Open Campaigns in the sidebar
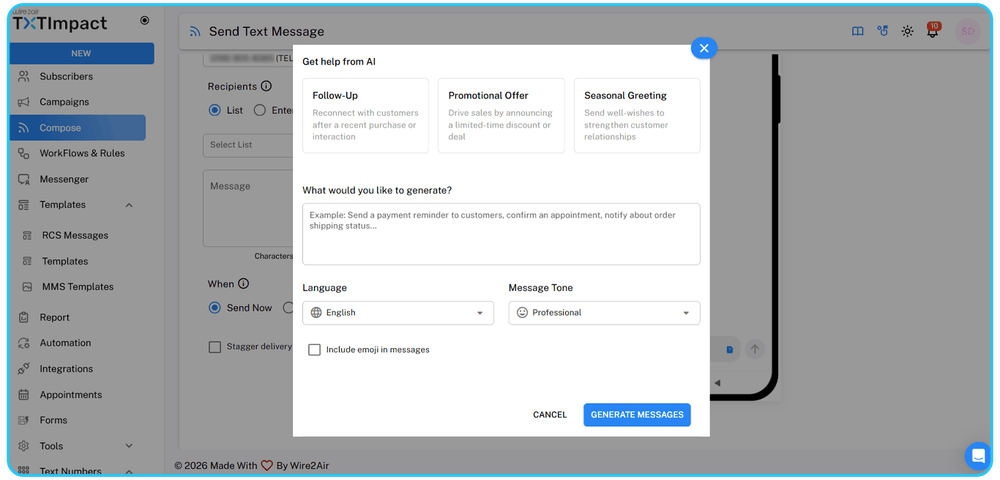1000x480 pixels. click(64, 102)
